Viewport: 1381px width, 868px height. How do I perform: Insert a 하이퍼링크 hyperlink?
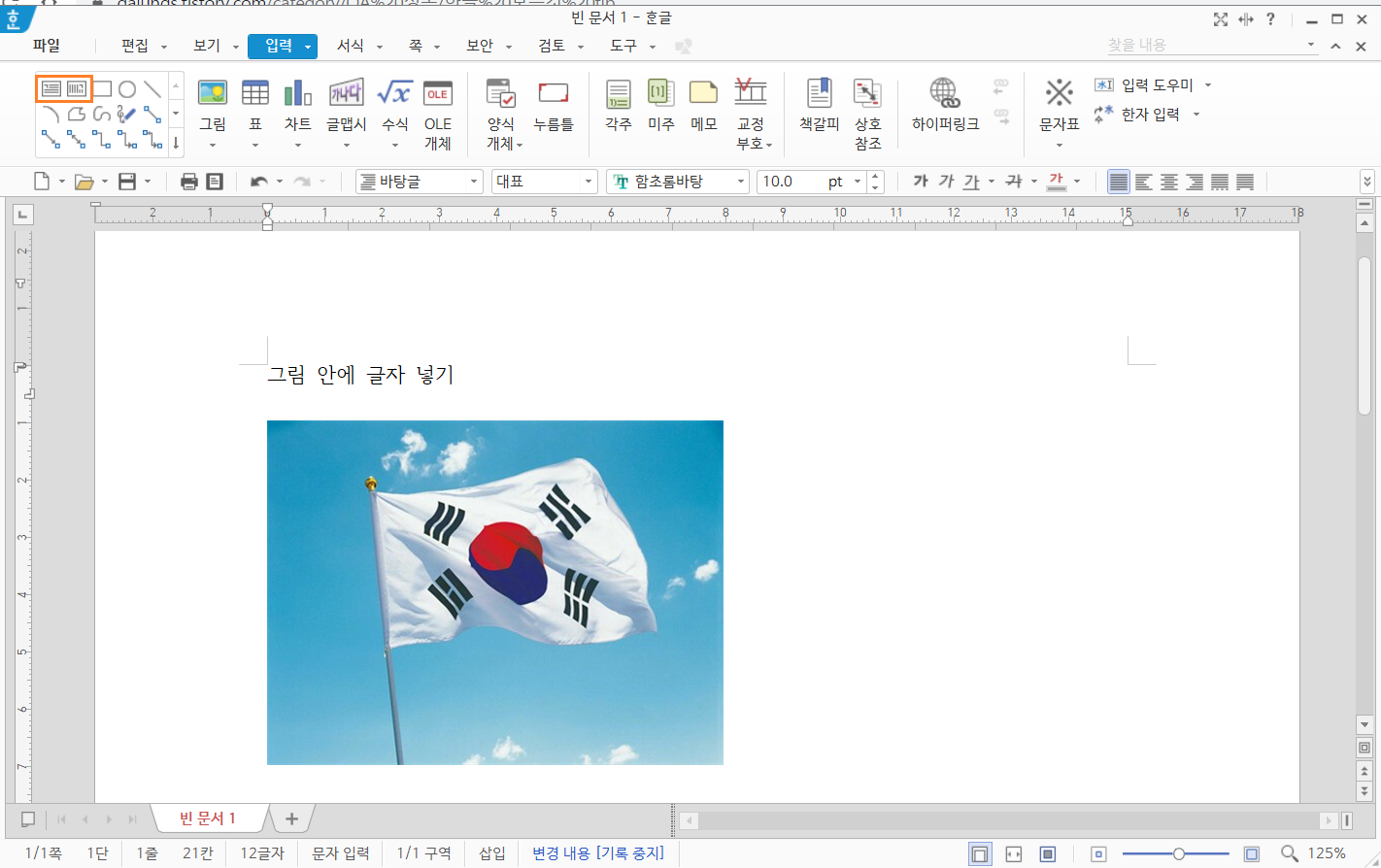click(946, 103)
